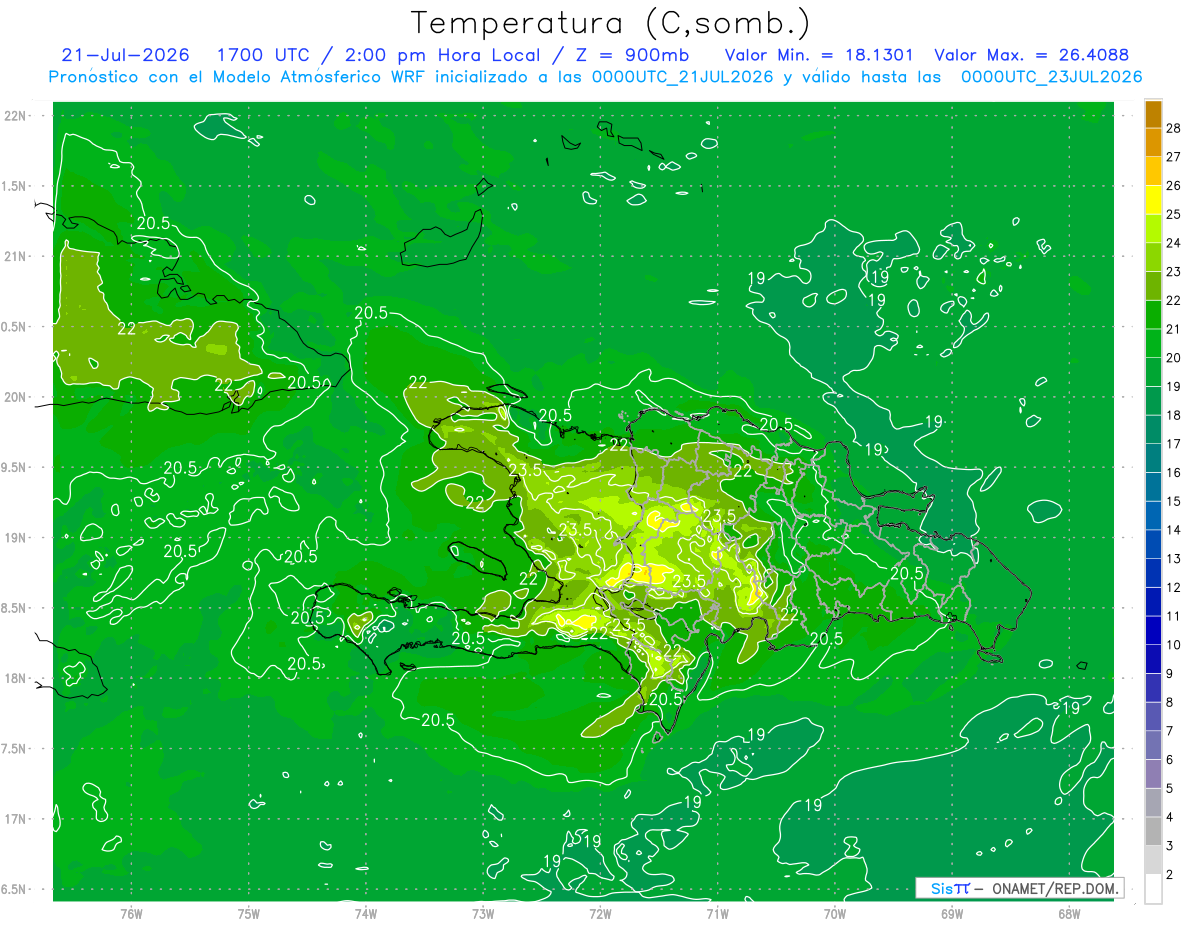Click the legend value "26"
The width and height of the screenshot is (1200, 927).
point(1173,185)
